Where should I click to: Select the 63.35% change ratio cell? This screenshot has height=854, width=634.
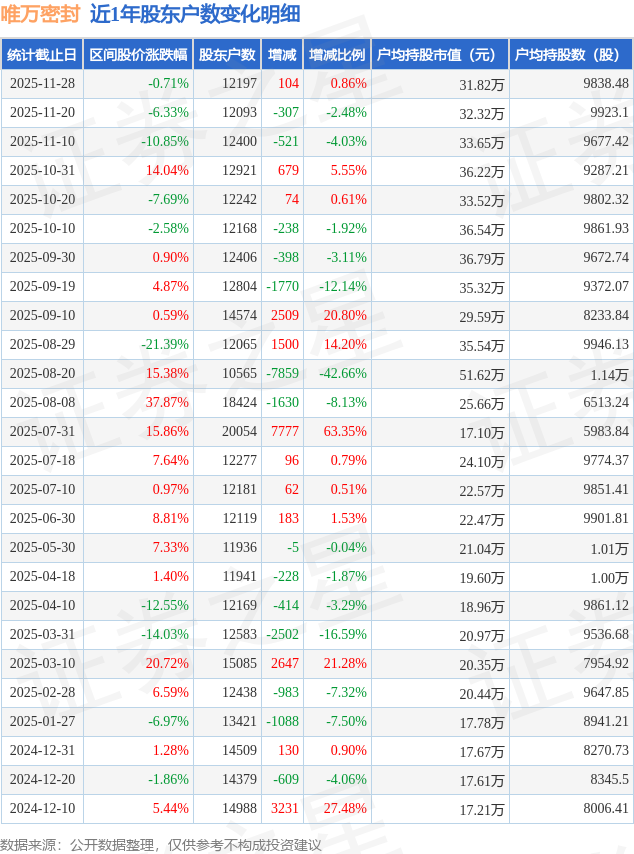346,432
